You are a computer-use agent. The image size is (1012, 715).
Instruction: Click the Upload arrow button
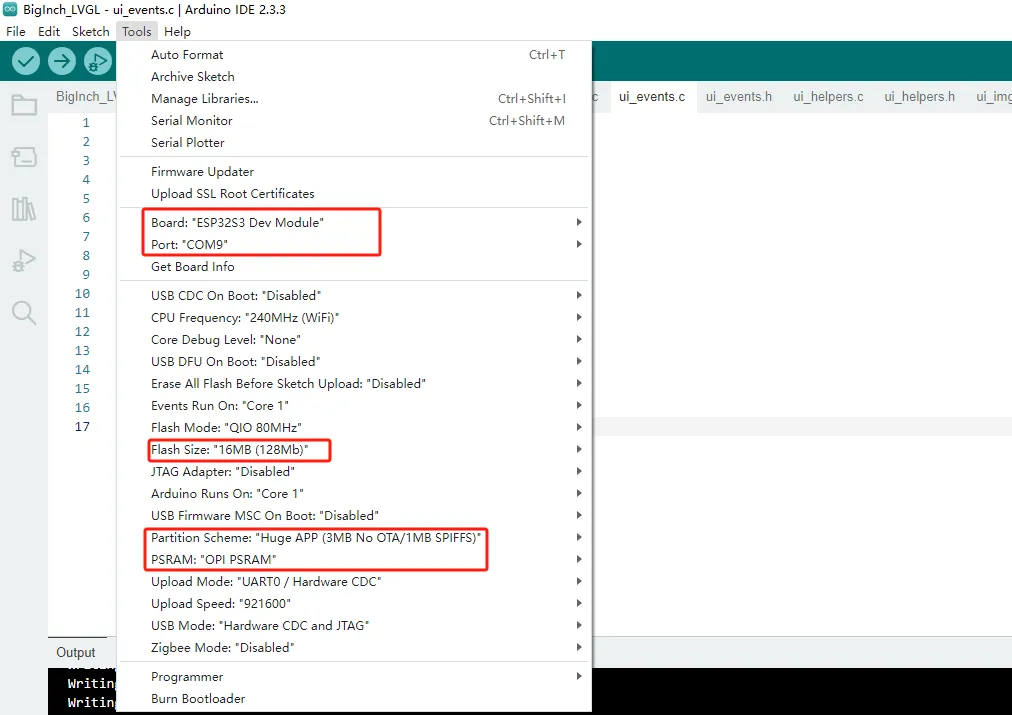(x=62, y=61)
